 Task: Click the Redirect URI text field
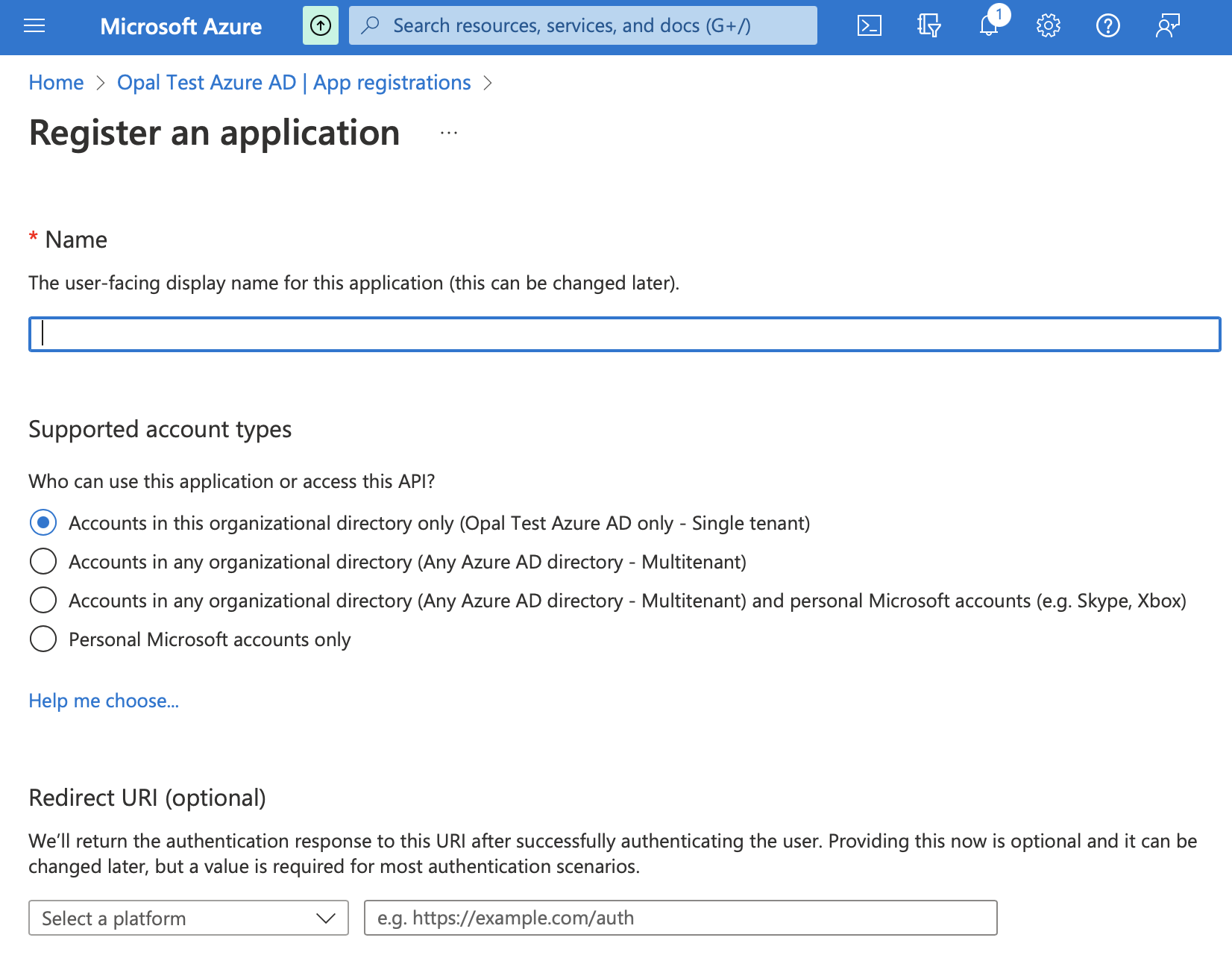680,918
